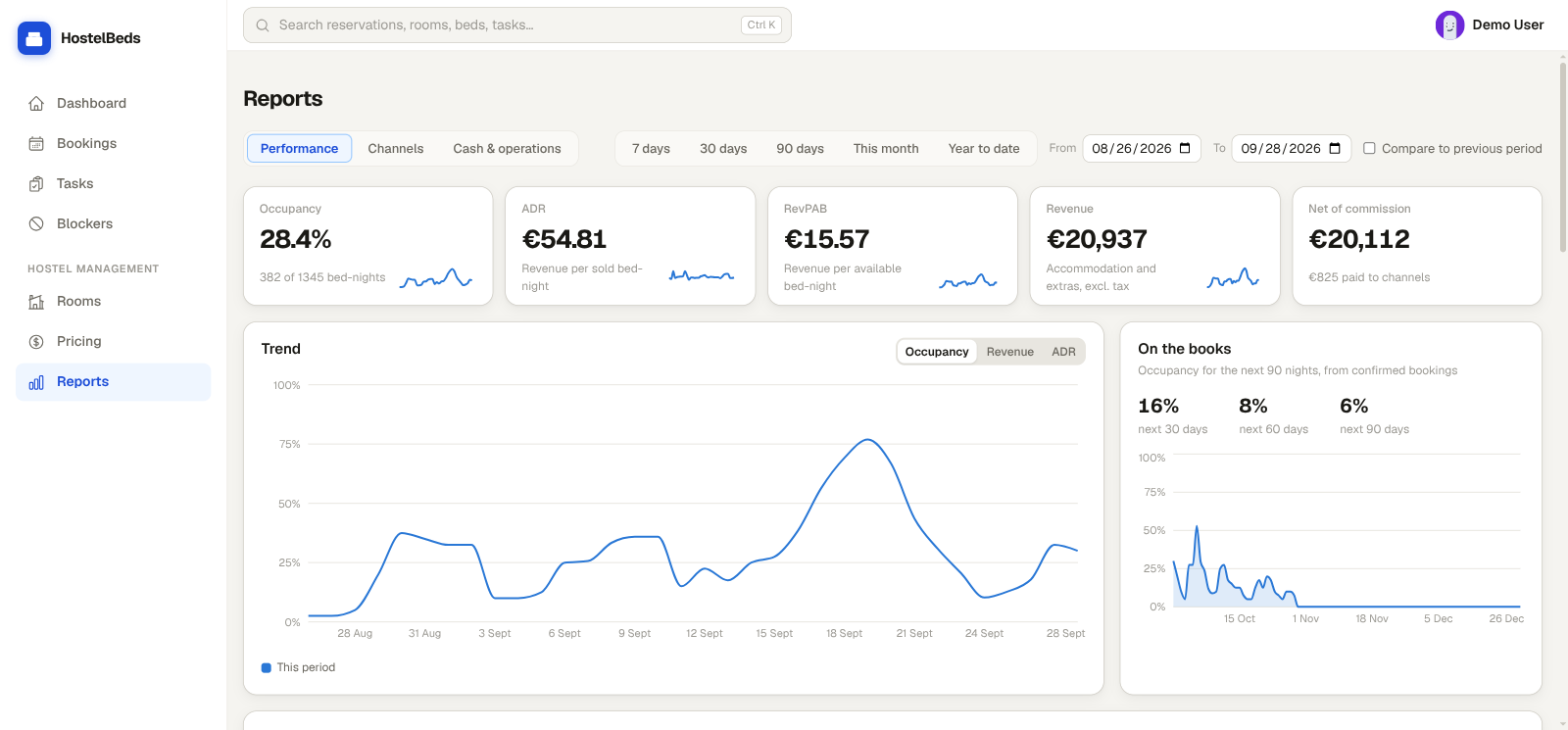Open the From date calendar picker icon
This screenshot has width=1568, height=730.
pyautogui.click(x=1185, y=148)
